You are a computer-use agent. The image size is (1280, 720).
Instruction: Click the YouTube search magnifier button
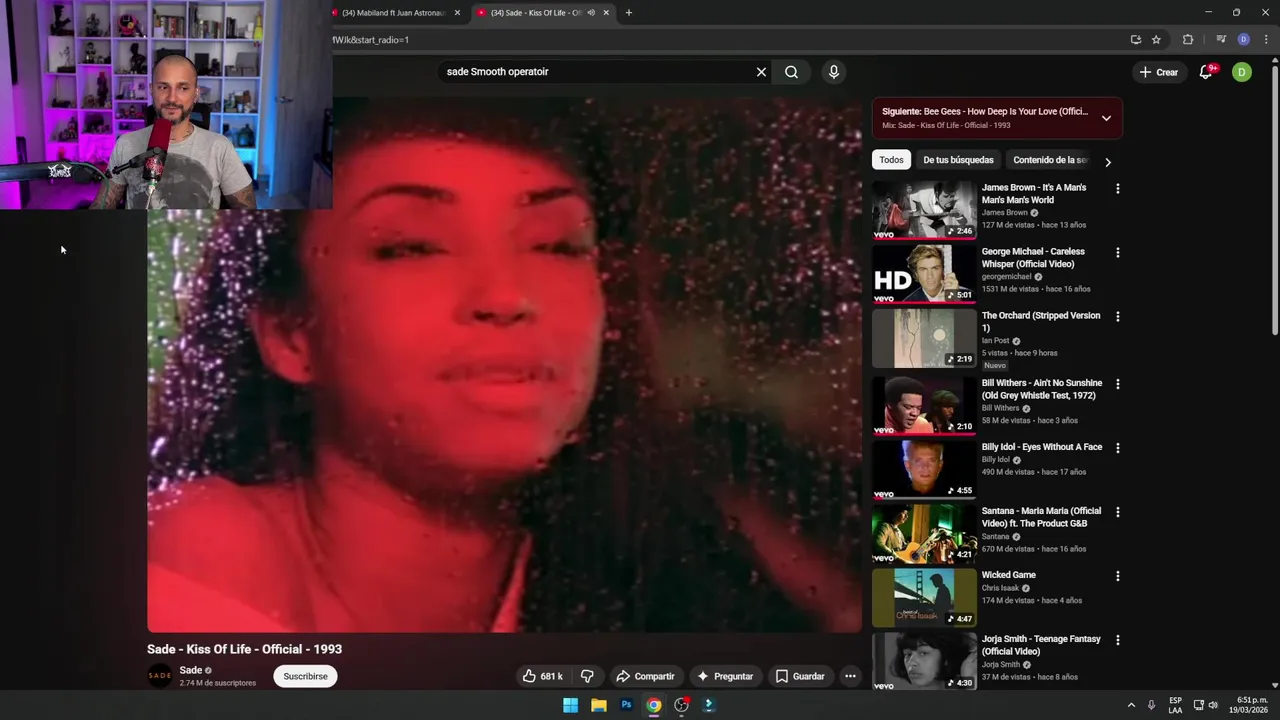[791, 72]
